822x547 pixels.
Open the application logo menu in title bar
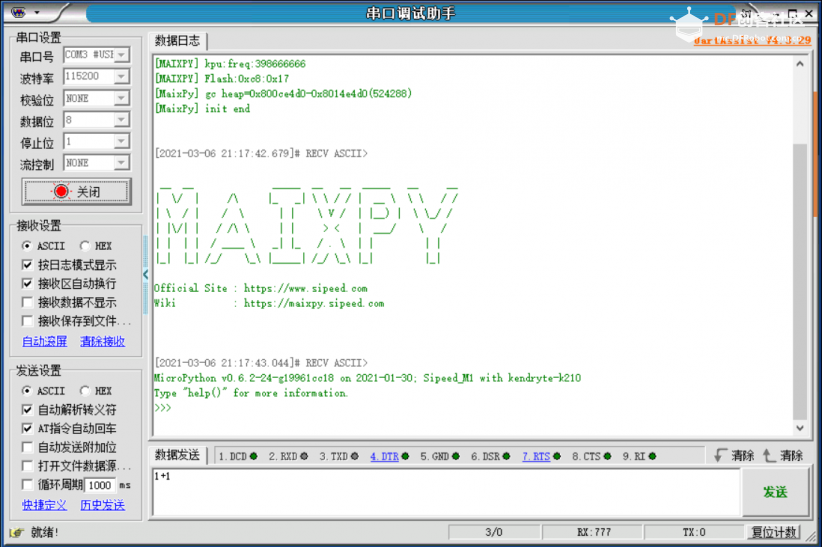(18, 12)
